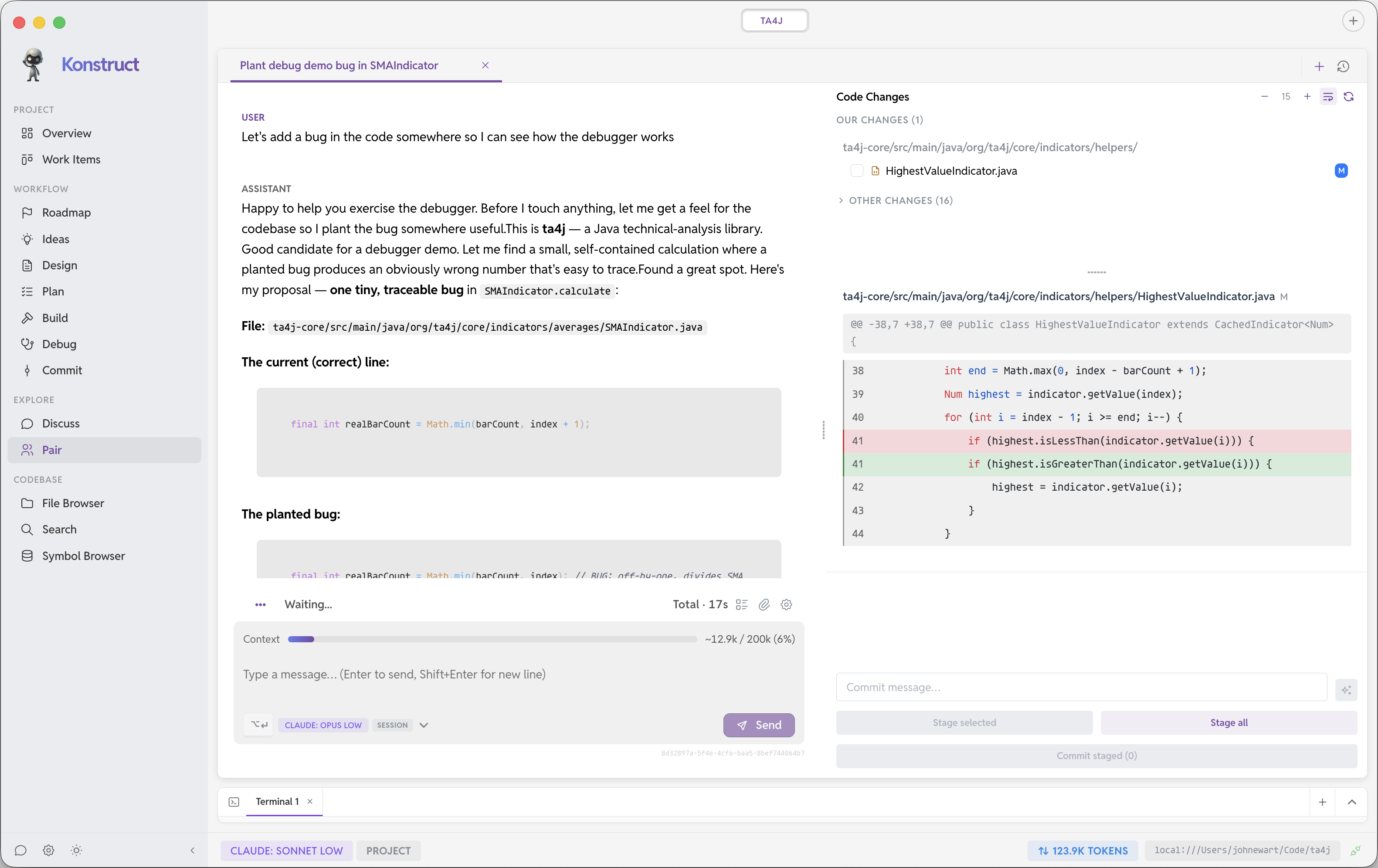Select HighestValueIndicator.java in changes list
This screenshot has height=868, width=1378.
click(x=951, y=170)
